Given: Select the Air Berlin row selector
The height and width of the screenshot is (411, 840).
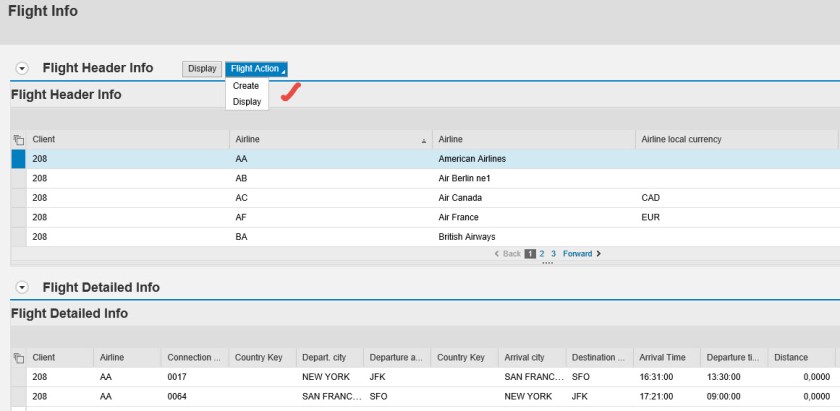Looking at the screenshot, I should pos(18,178).
